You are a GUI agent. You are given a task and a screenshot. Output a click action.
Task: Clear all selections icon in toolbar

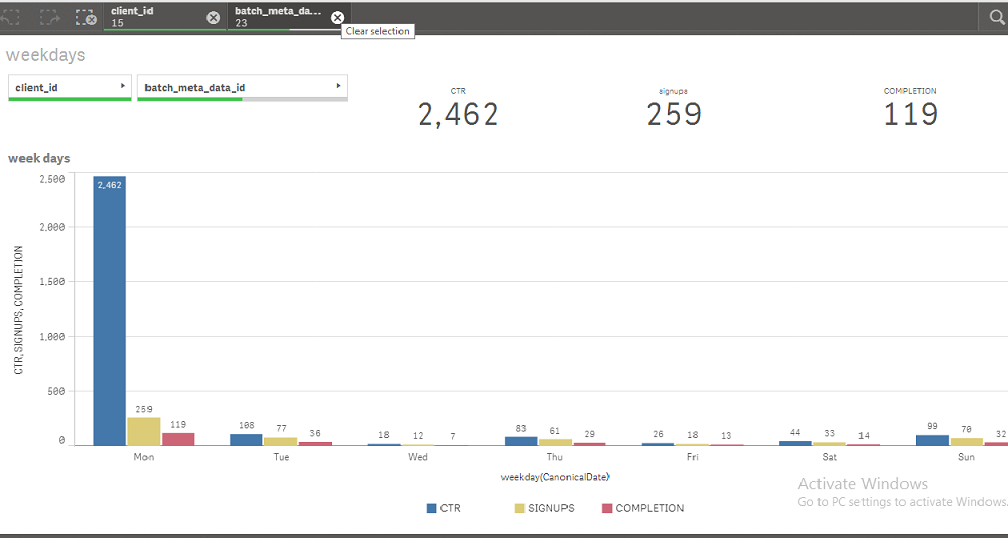pos(86,18)
